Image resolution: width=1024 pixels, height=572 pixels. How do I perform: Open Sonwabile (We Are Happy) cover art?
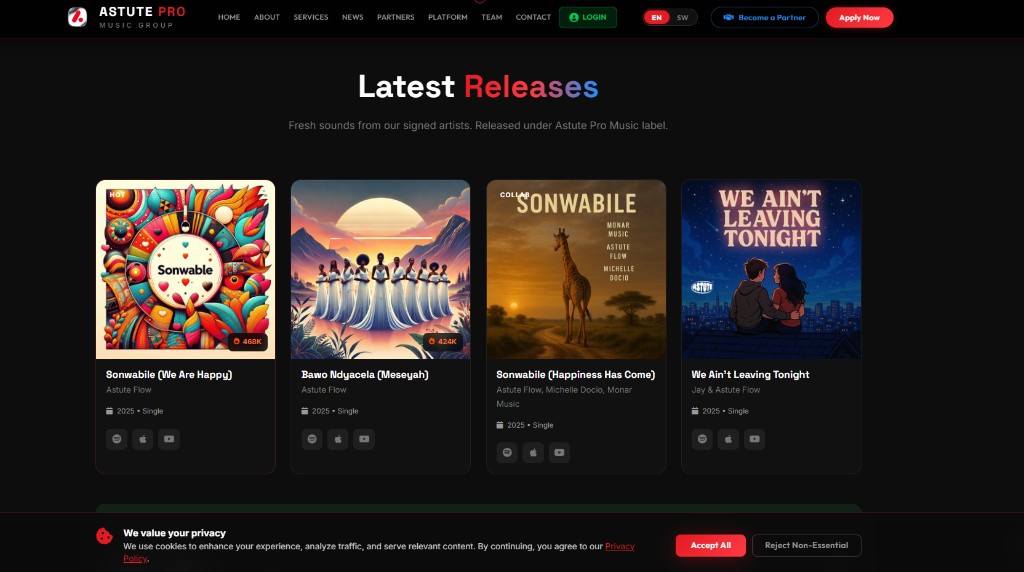(185, 270)
